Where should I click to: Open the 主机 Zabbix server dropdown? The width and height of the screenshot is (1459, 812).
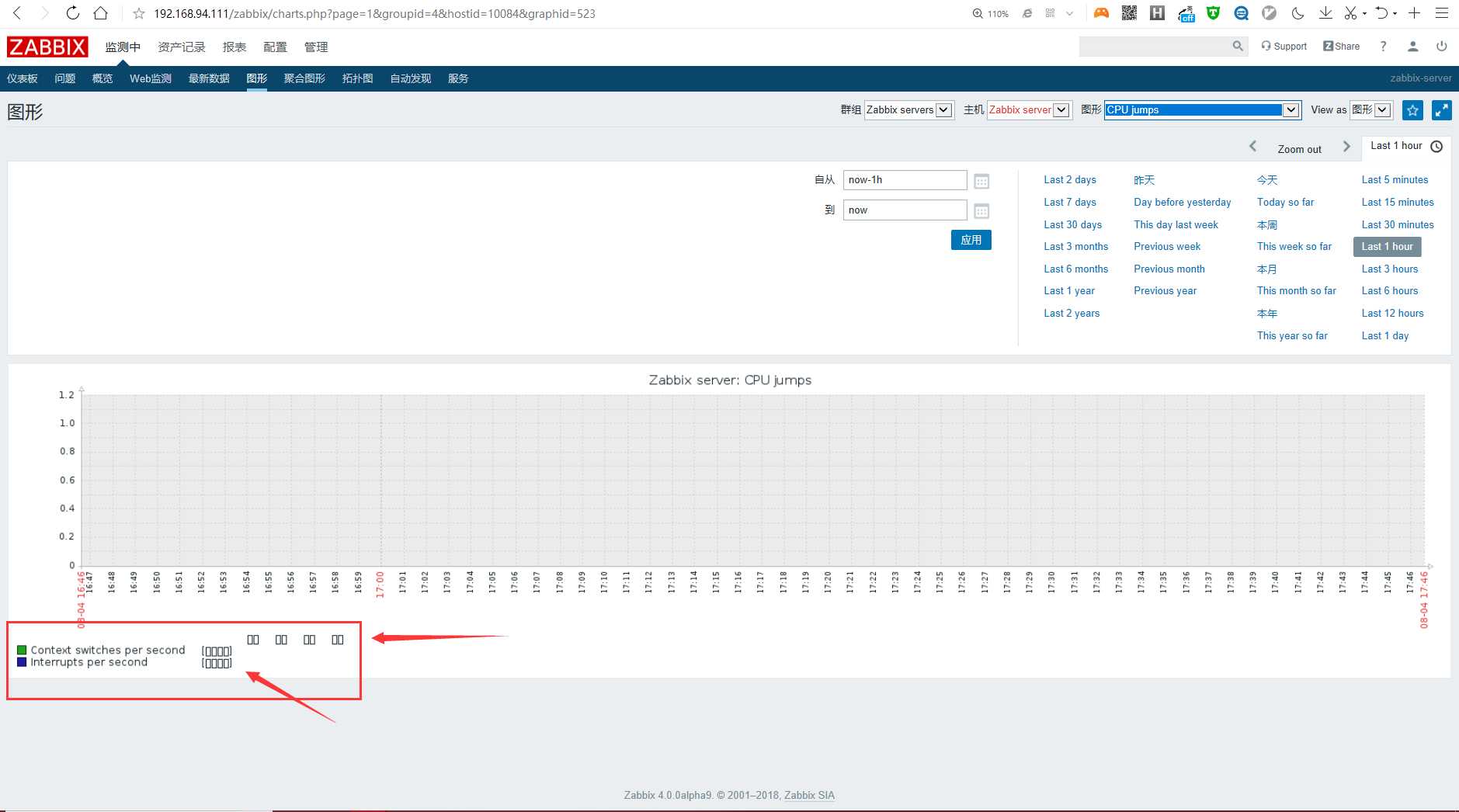1029,110
